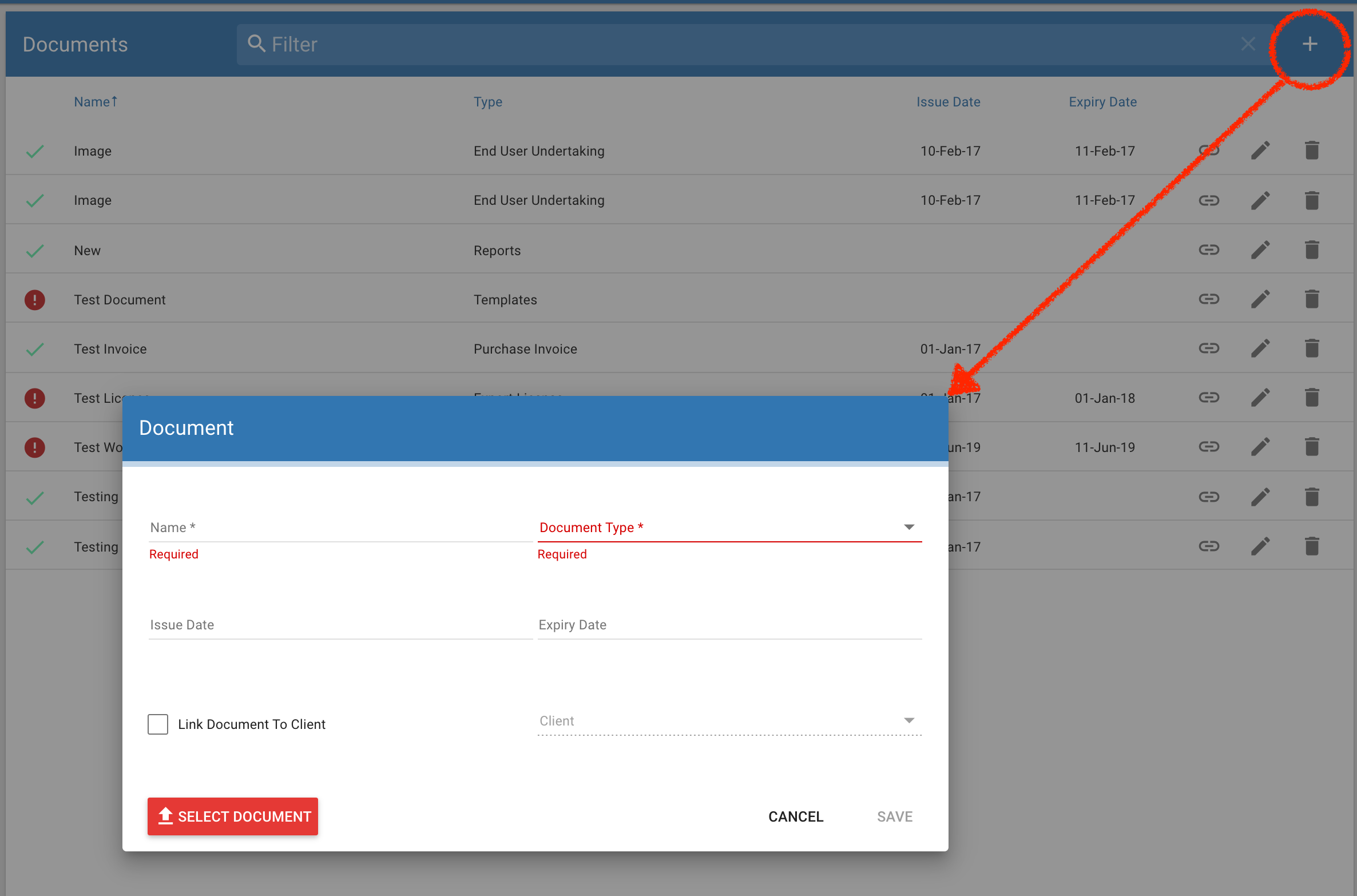The height and width of the screenshot is (896, 1357).
Task: Sort by Issue Date column header
Action: 948,102
